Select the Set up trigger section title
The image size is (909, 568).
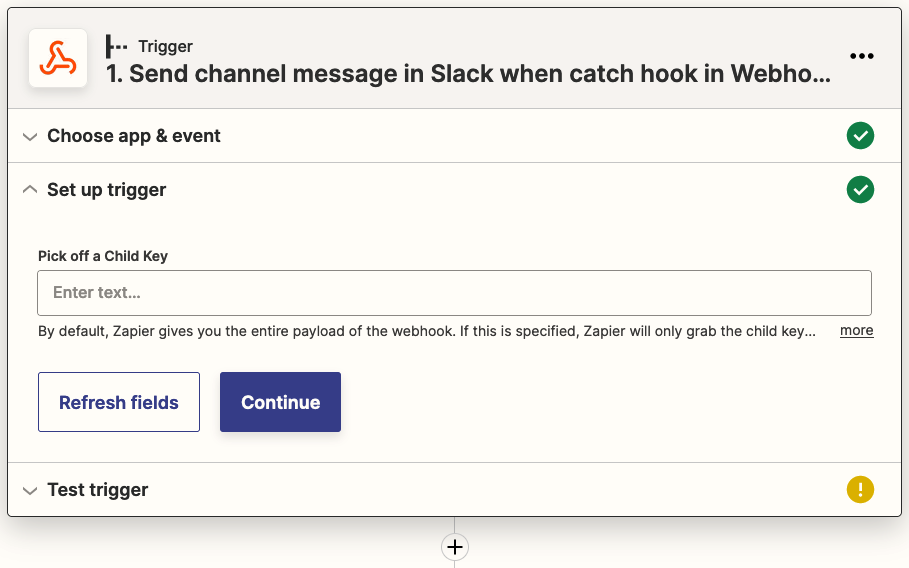tap(107, 190)
